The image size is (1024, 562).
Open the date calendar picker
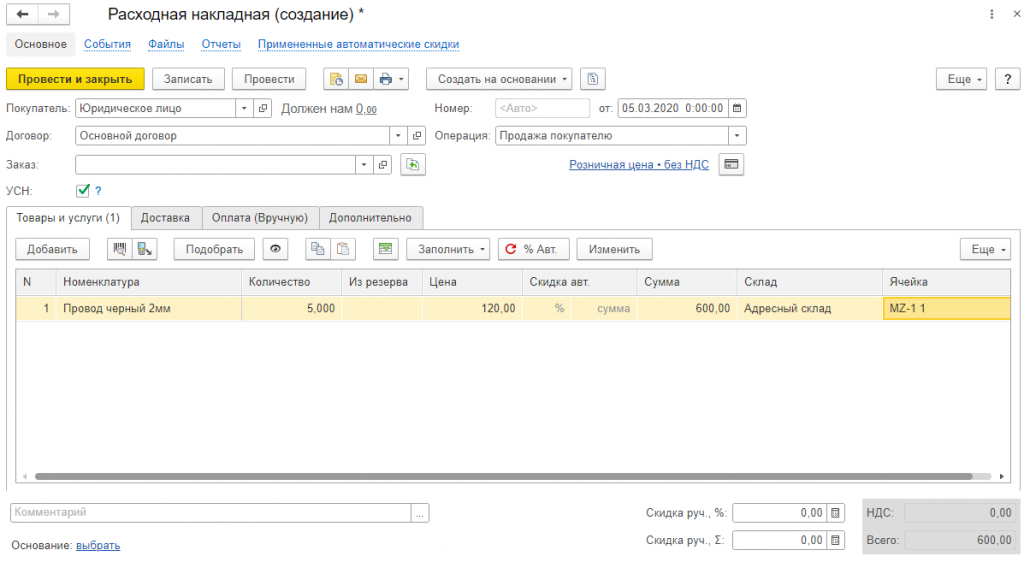[x=737, y=108]
